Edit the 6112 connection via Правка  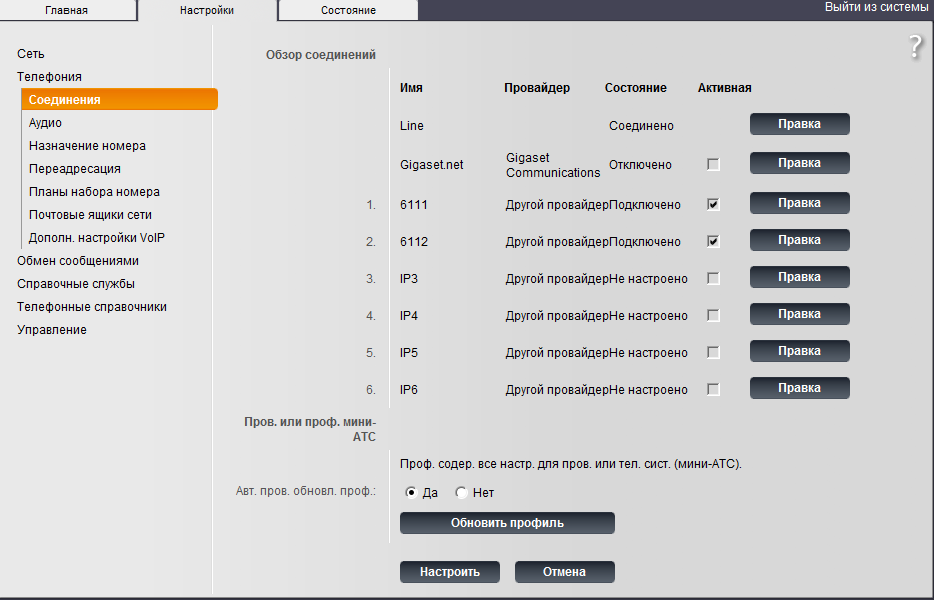(x=799, y=240)
